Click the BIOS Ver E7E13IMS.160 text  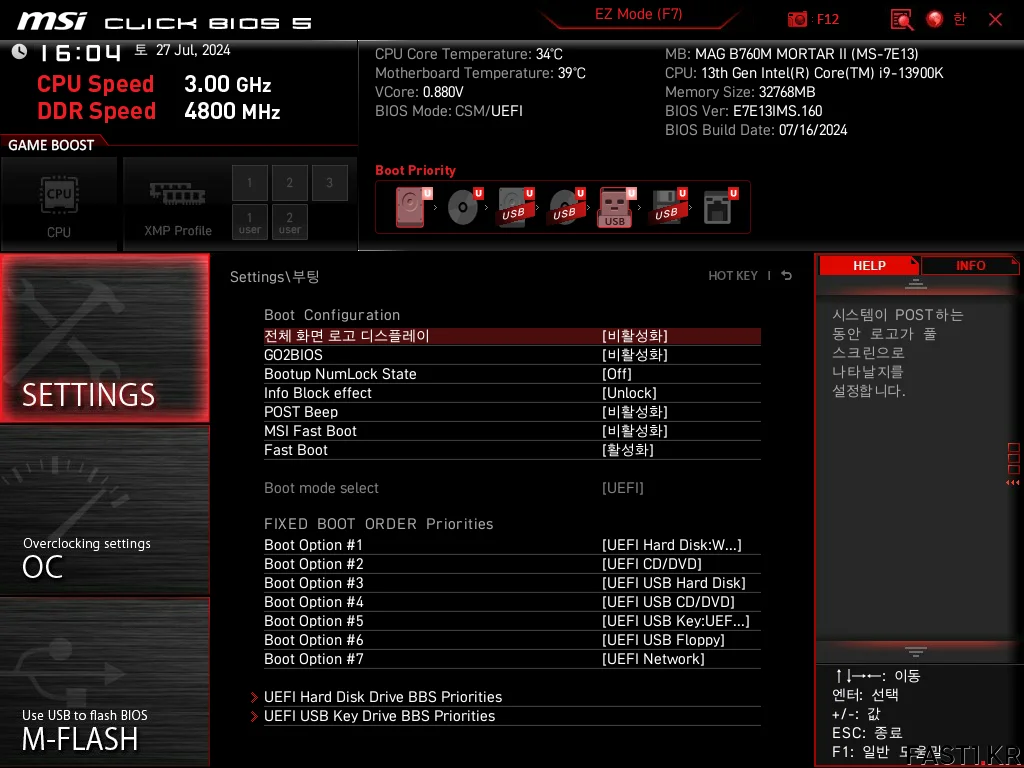click(x=743, y=111)
